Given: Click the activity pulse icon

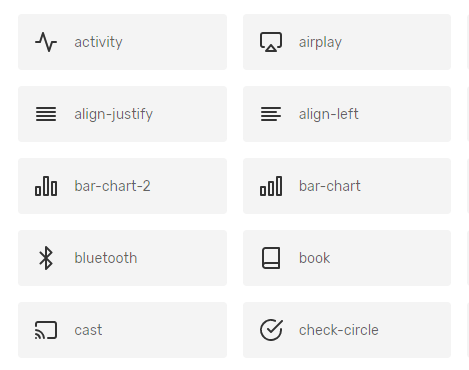Looking at the screenshot, I should 46,42.
